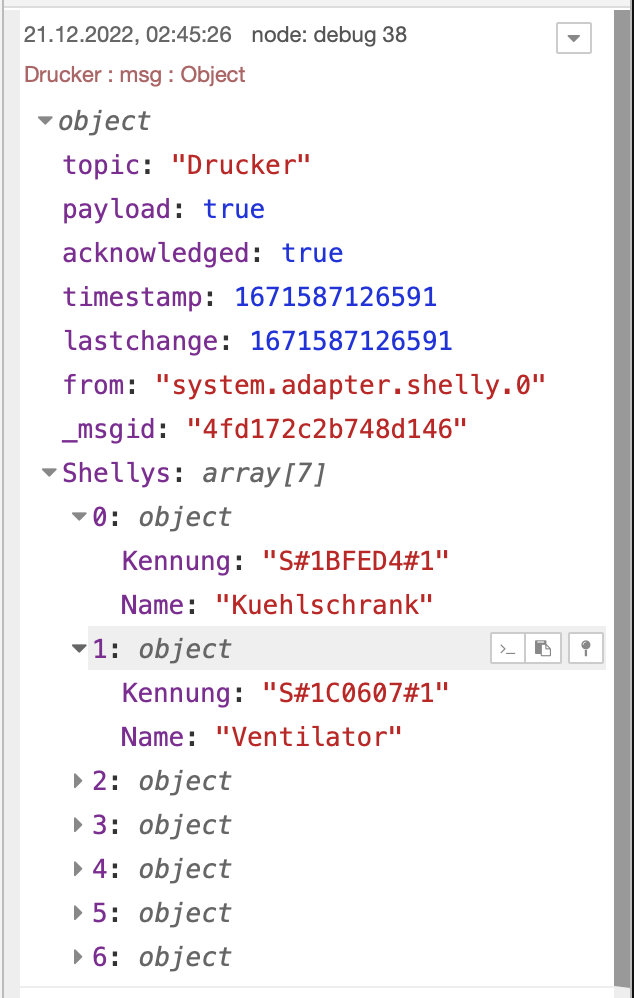Click the timestamp value 1671587126591
Image resolution: width=634 pixels, height=998 pixels.
click(335, 297)
